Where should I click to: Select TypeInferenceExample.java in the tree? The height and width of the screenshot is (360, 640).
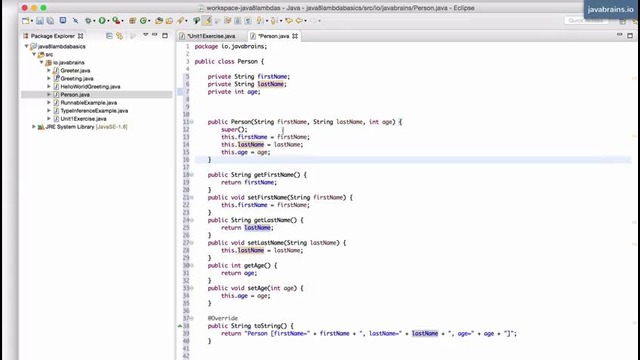(94, 111)
